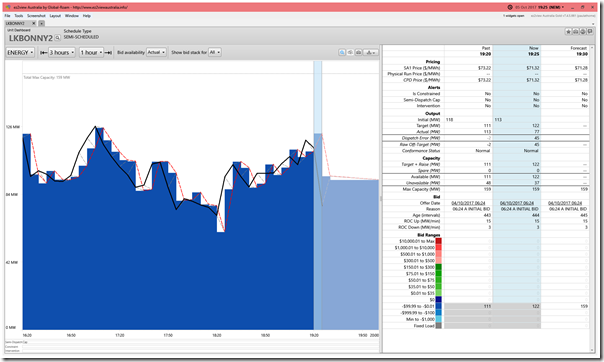Screen dimensions: 604x362
Task: Open Now column offer date link
Action: (517, 203)
